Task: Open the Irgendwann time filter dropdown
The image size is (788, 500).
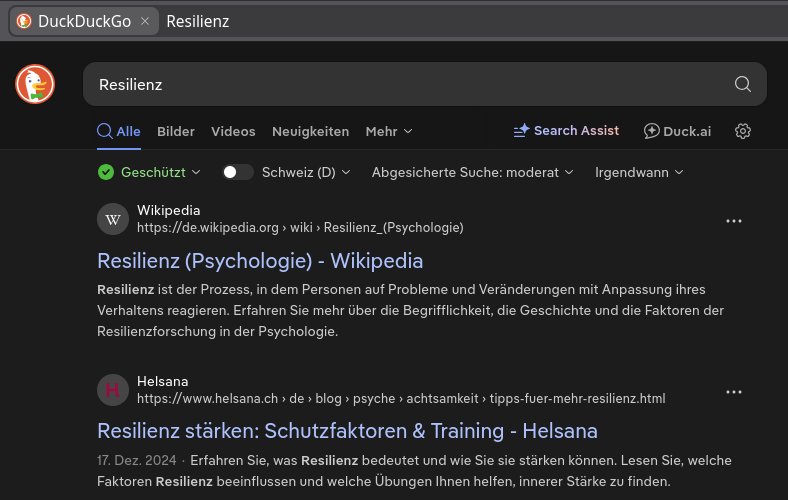Action: coord(639,172)
